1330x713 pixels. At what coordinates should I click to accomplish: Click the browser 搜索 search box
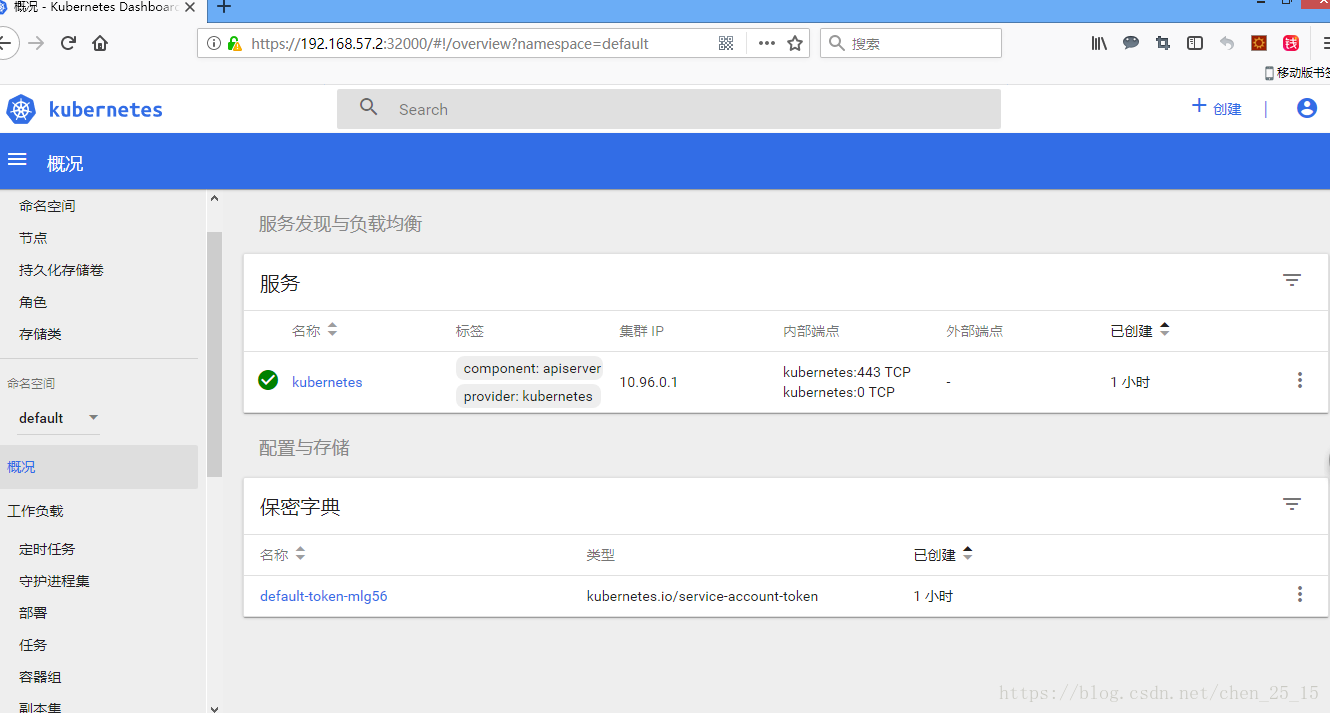(x=911, y=43)
